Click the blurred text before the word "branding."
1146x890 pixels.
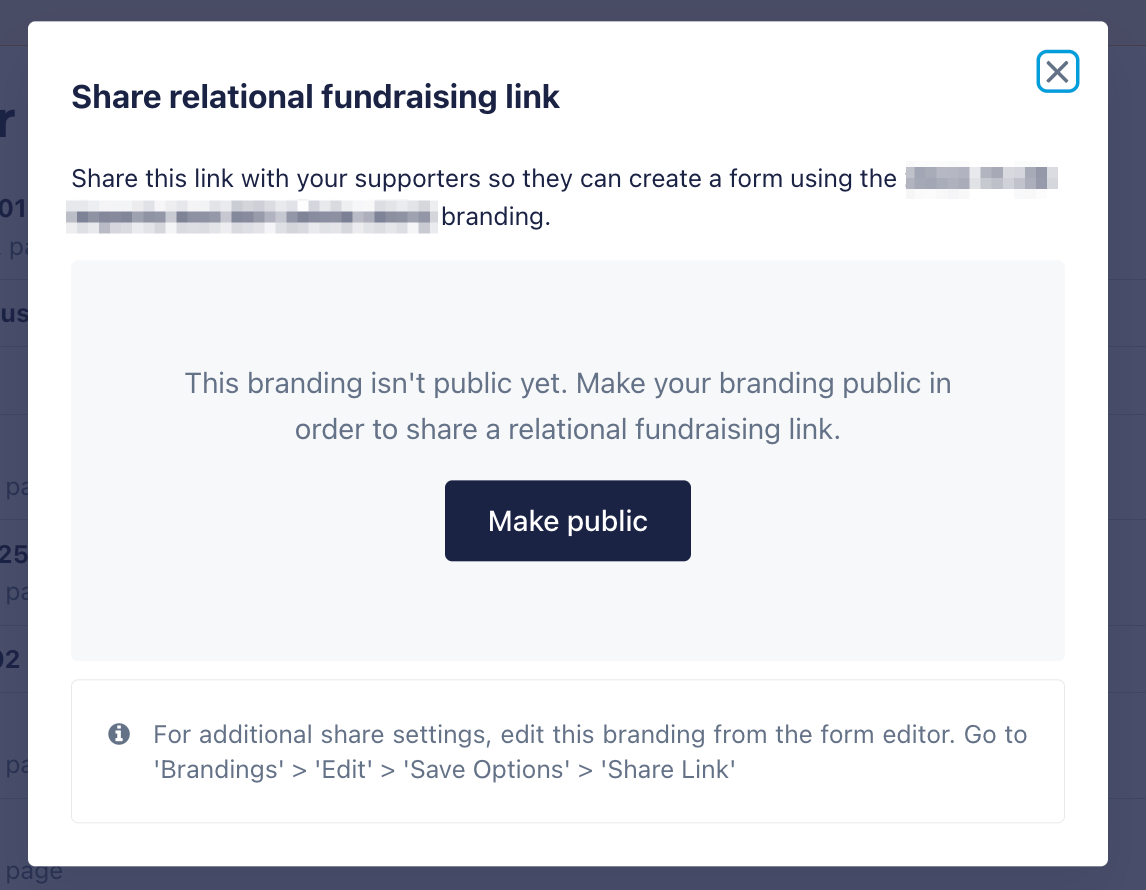[251, 216]
